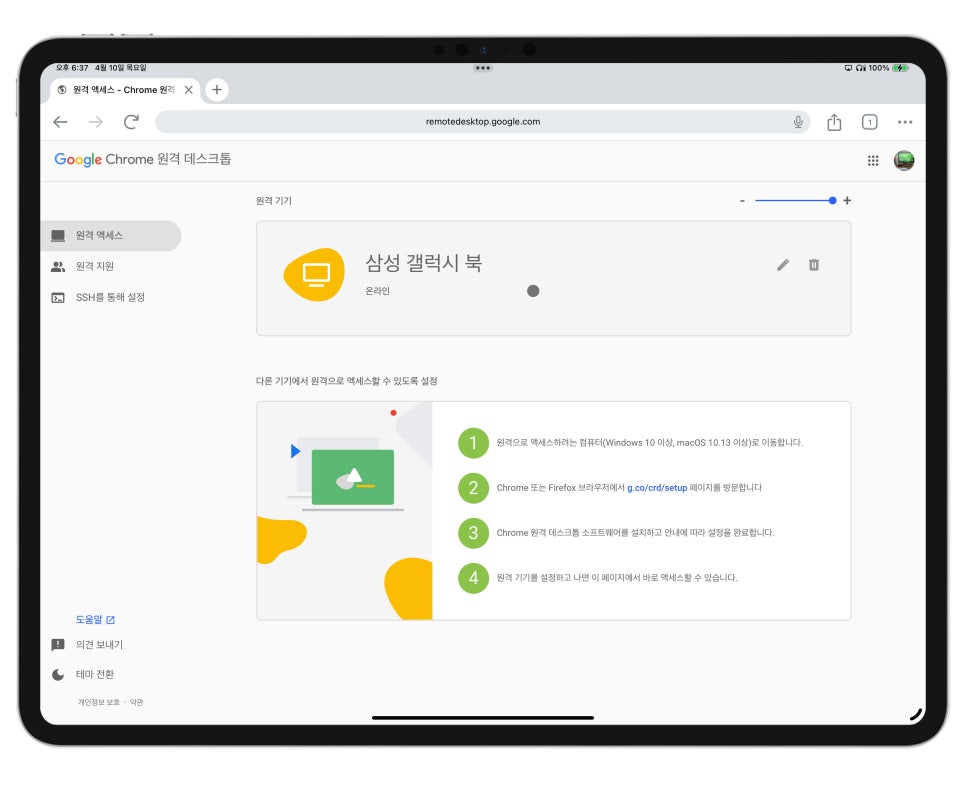Click the laptop icon beside 원격 액세스
966x785 pixels.
pyautogui.click(x=58, y=235)
